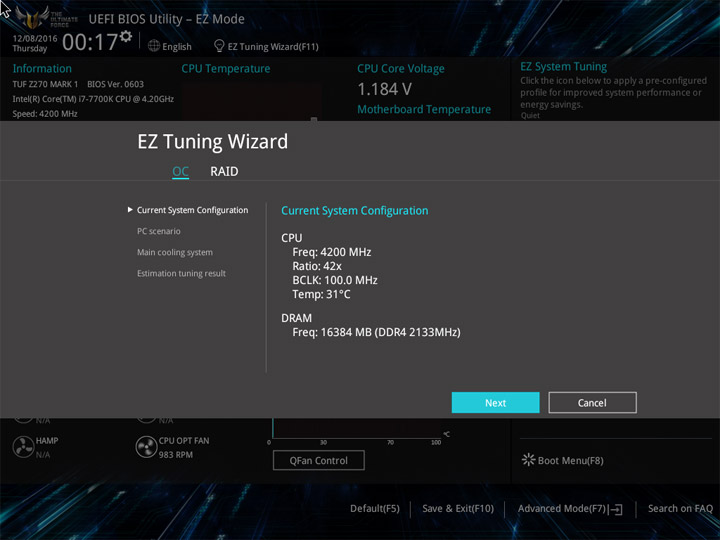Click the Speed: 4200 MHz text

45,113
